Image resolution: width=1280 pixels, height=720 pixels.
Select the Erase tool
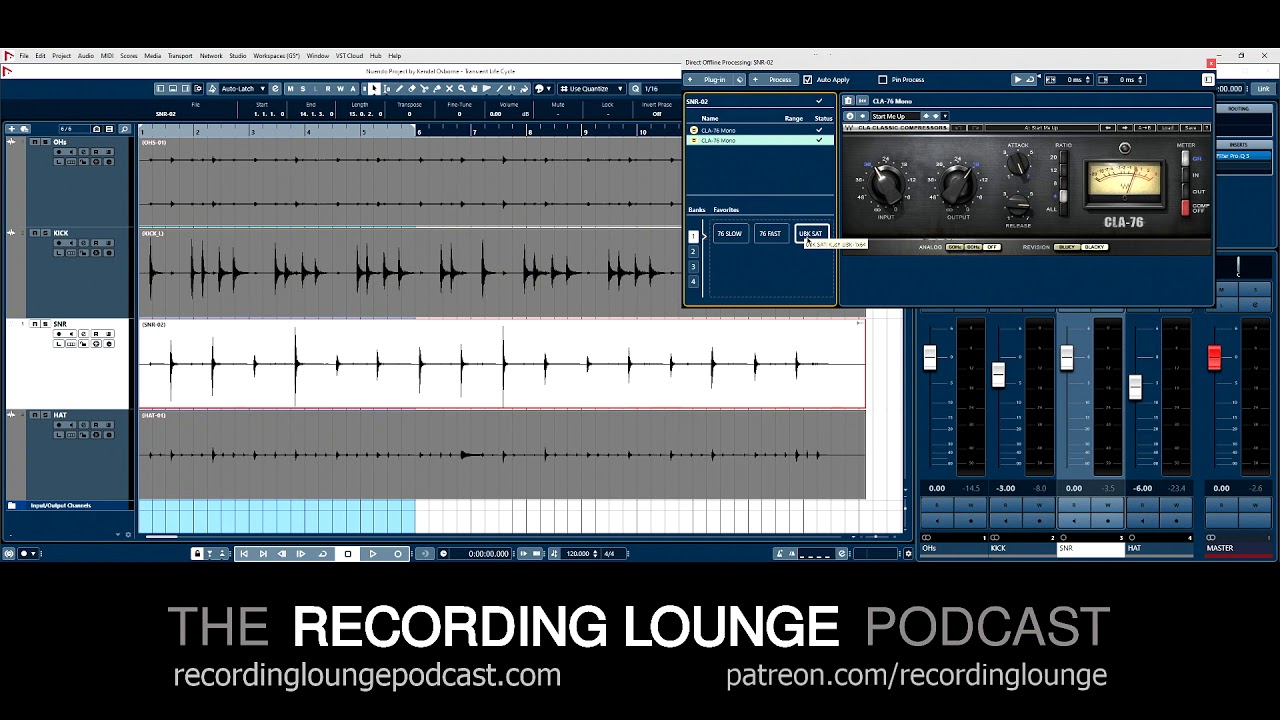click(412, 89)
